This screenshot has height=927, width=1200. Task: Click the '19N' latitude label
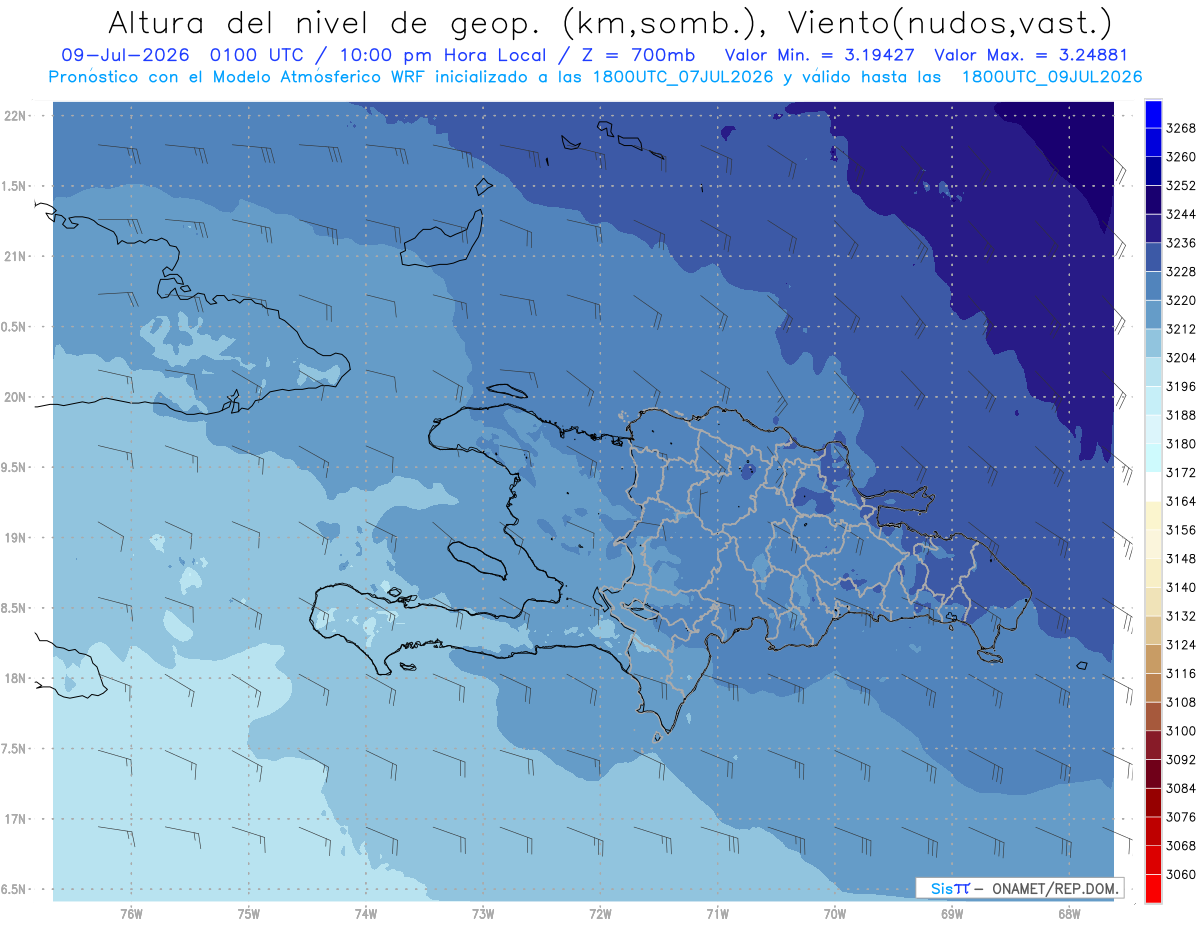click(x=16, y=538)
